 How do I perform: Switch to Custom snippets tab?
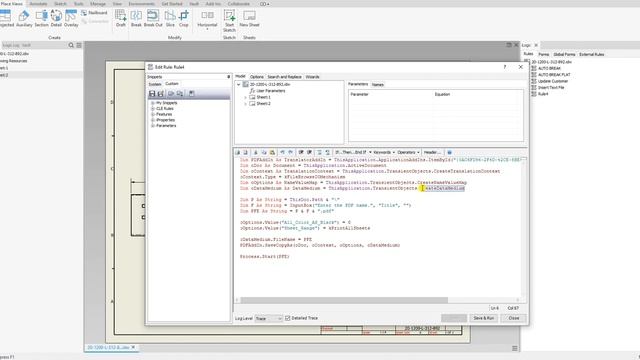click(171, 84)
